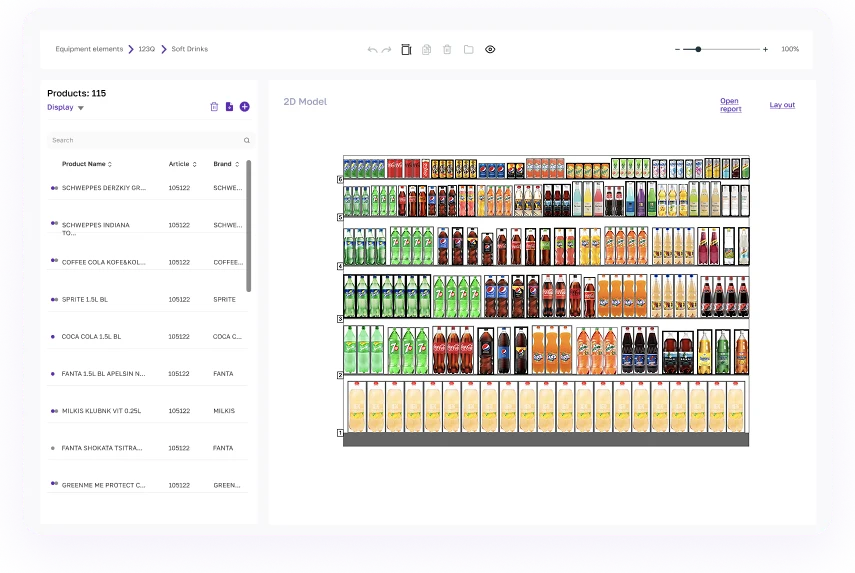Sort by Article column
Viewport: 855px width, 573px height.
tap(183, 164)
